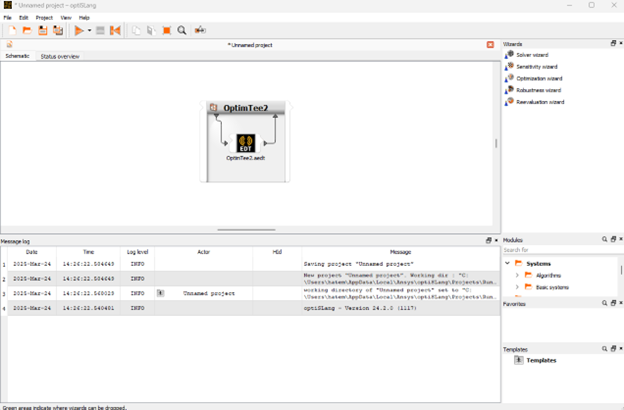Screen dimensions: 624x410
Task: Open a project with the folder icon
Action: coord(27,30)
